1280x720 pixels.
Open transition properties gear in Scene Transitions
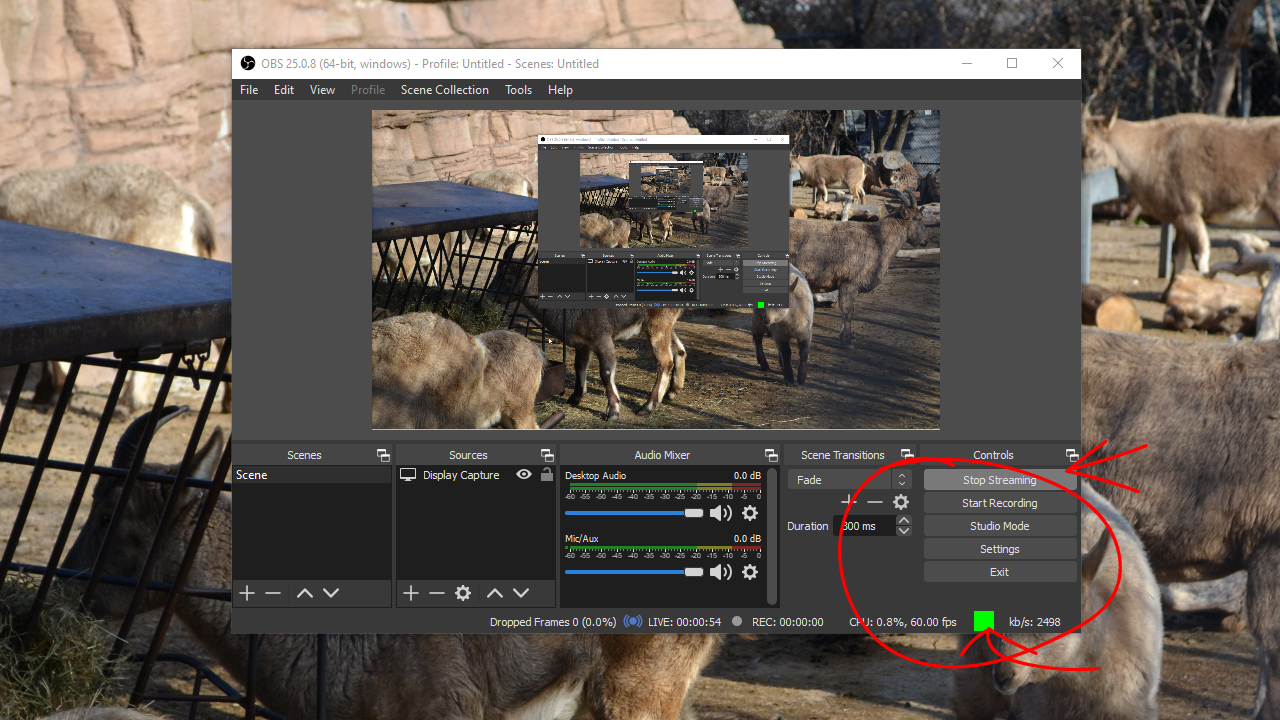901,502
